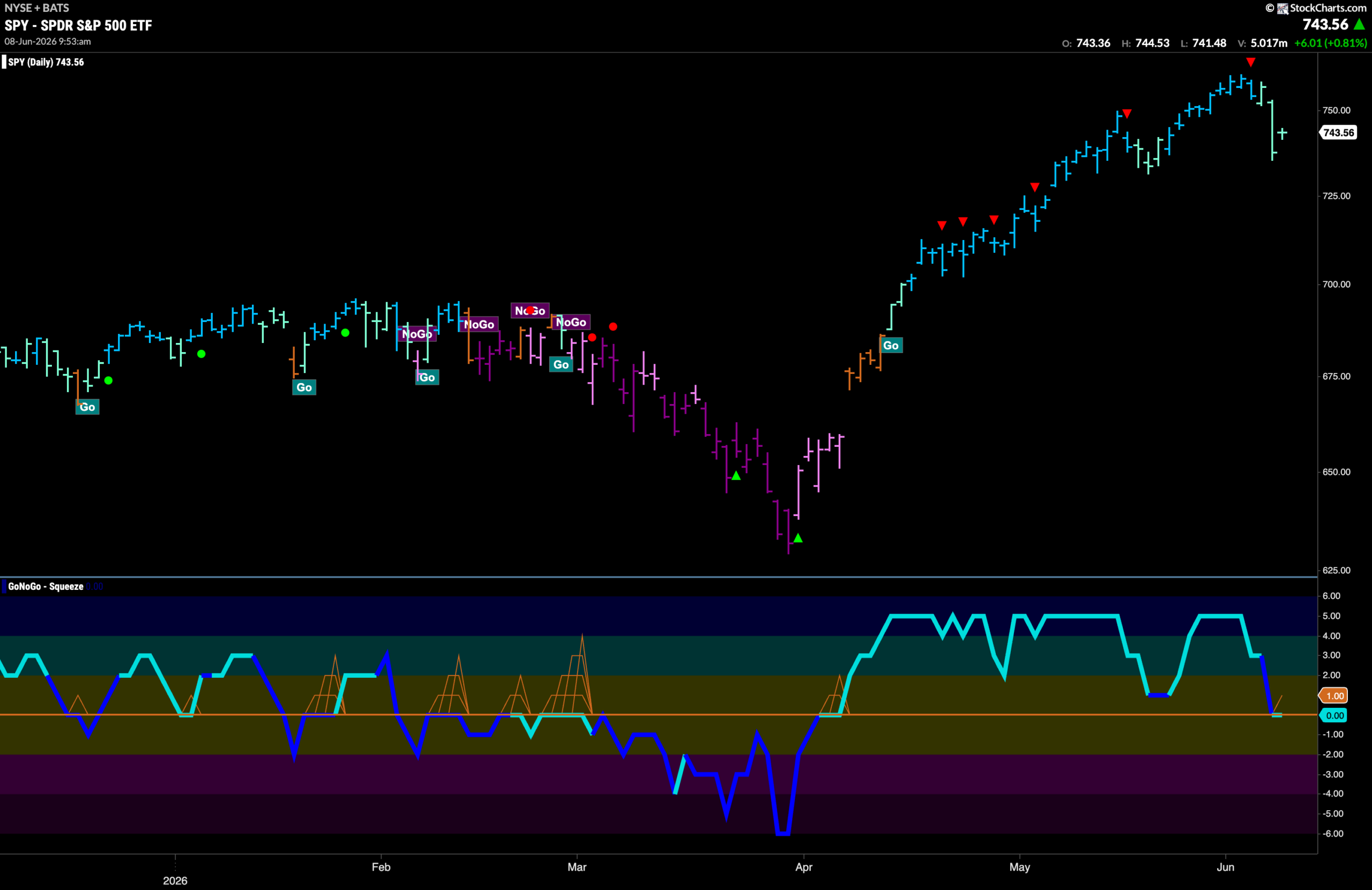Click the Go label near late February
This screenshot has height=890, width=1372.
pyautogui.click(x=561, y=364)
